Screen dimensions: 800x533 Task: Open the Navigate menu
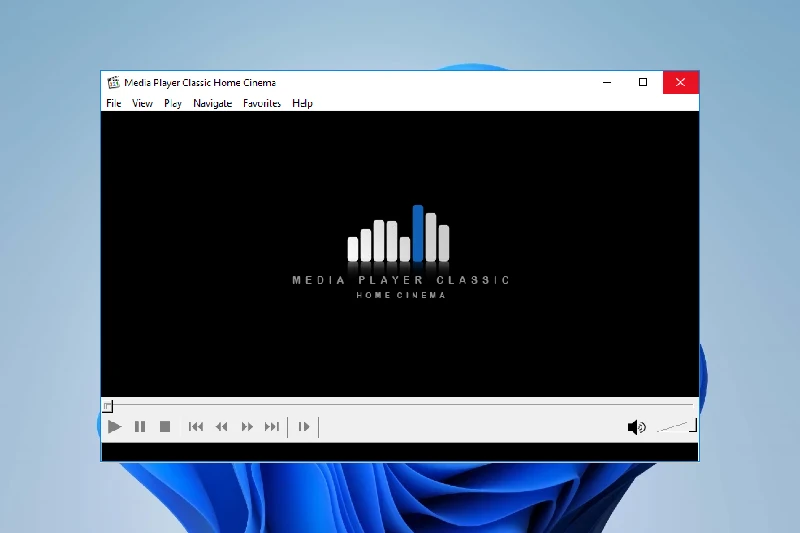point(213,104)
